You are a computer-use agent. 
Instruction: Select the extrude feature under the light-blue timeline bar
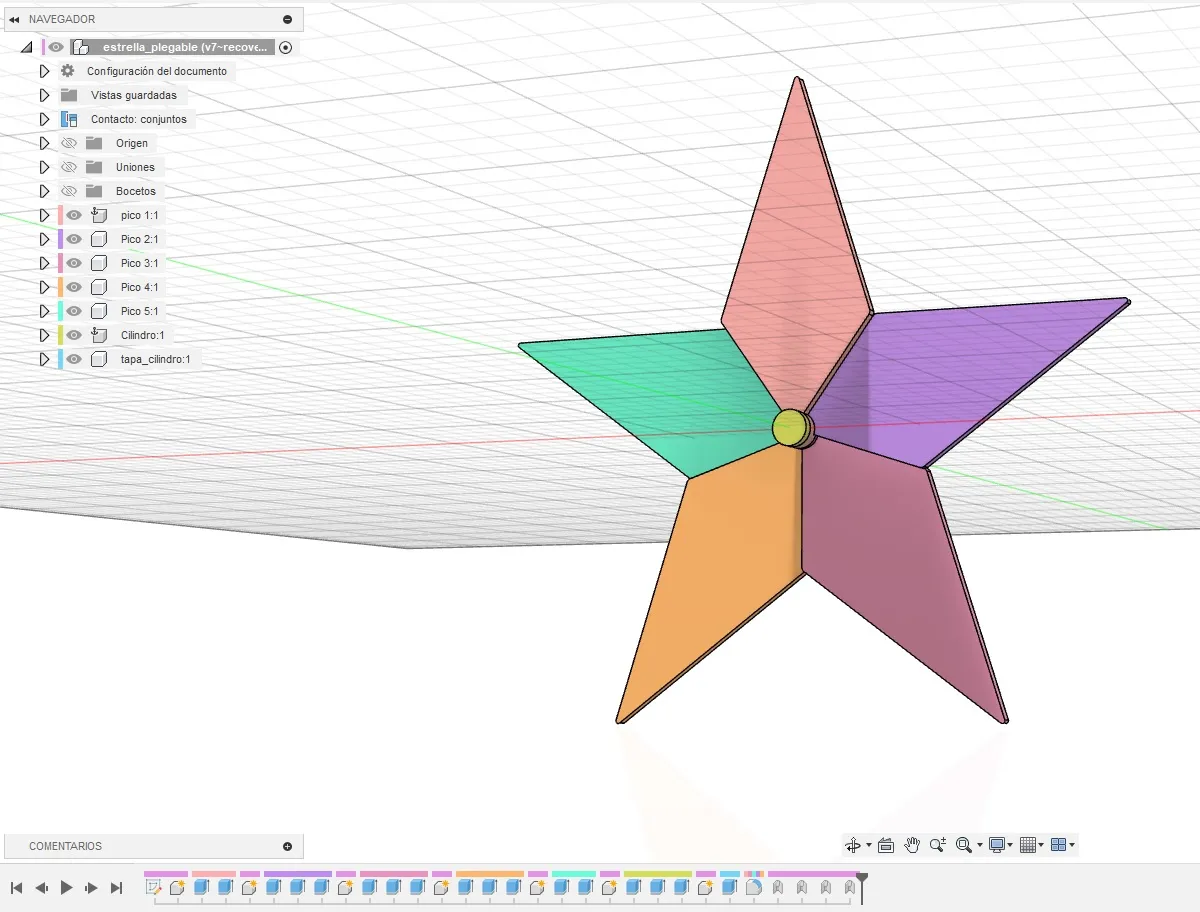tap(731, 887)
